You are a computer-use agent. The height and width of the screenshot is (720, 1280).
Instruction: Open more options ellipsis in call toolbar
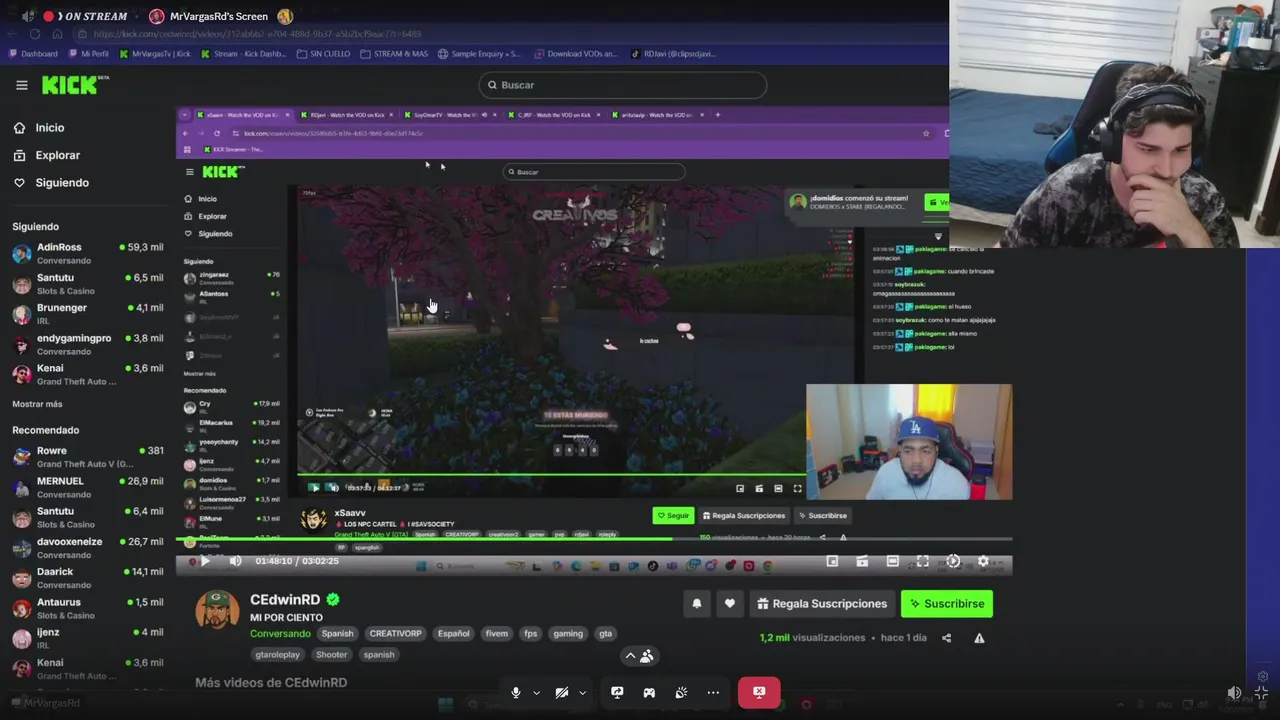click(x=713, y=692)
